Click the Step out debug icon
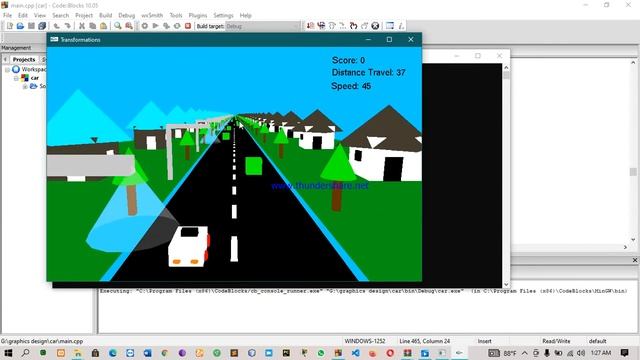640x360 pixels. point(353,26)
